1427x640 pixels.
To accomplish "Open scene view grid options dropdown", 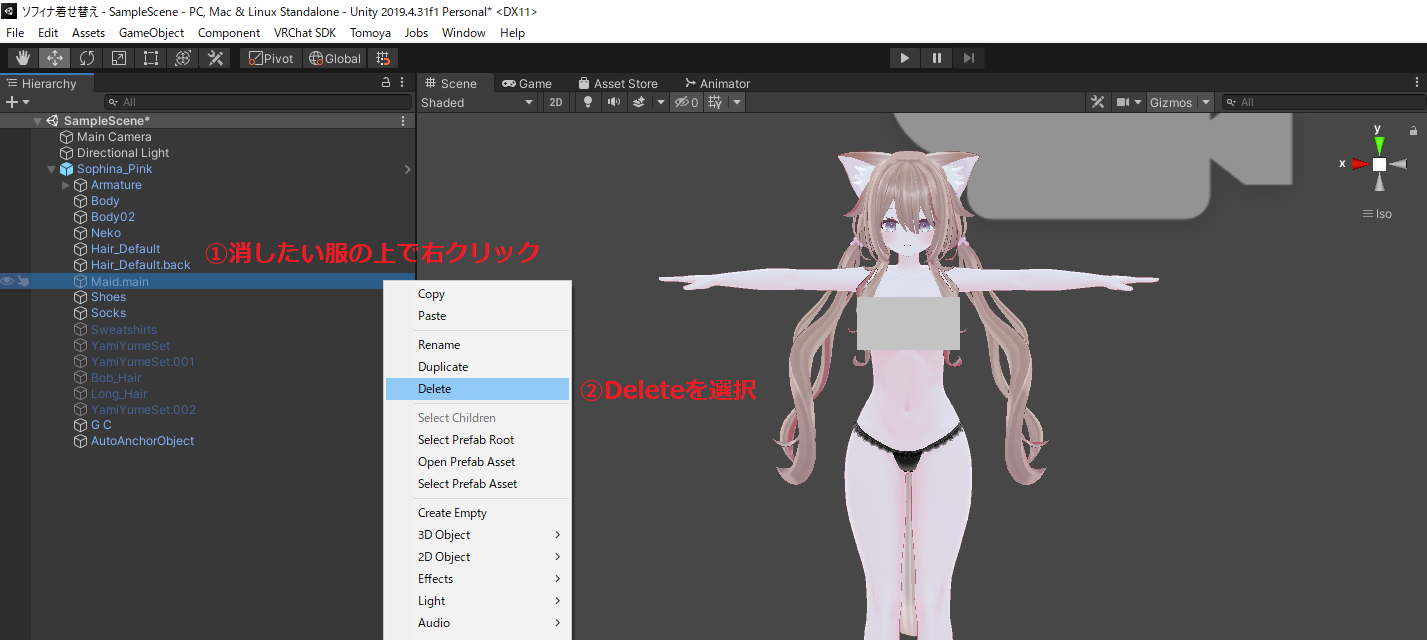I will coord(737,102).
